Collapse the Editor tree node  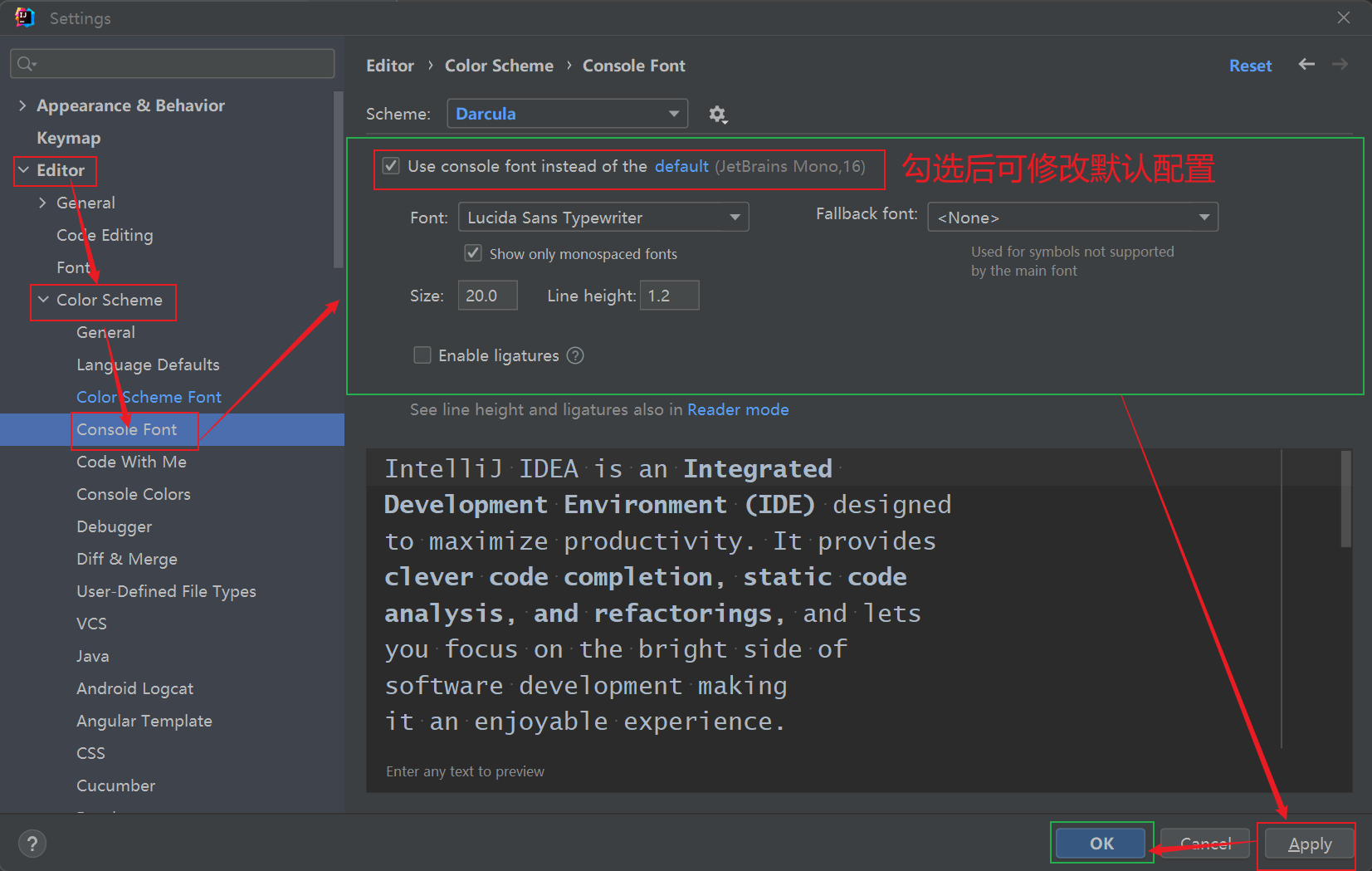[x=23, y=170]
